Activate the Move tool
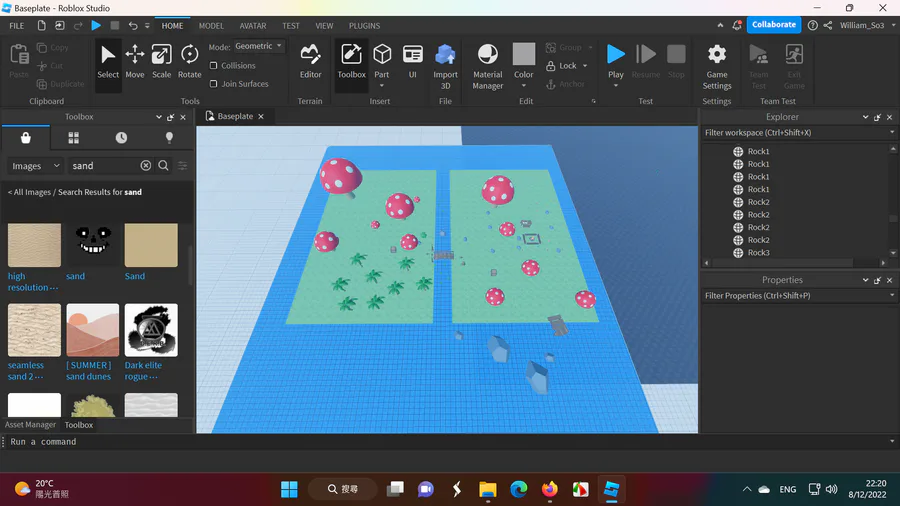This screenshot has height=506, width=900. (135, 62)
